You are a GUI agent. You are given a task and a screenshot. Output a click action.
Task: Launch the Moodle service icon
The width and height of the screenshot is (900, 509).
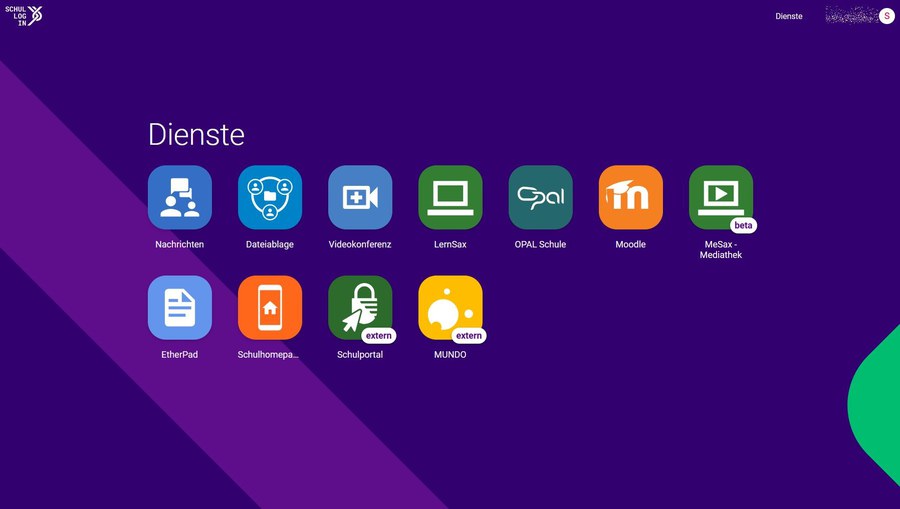tap(630, 197)
